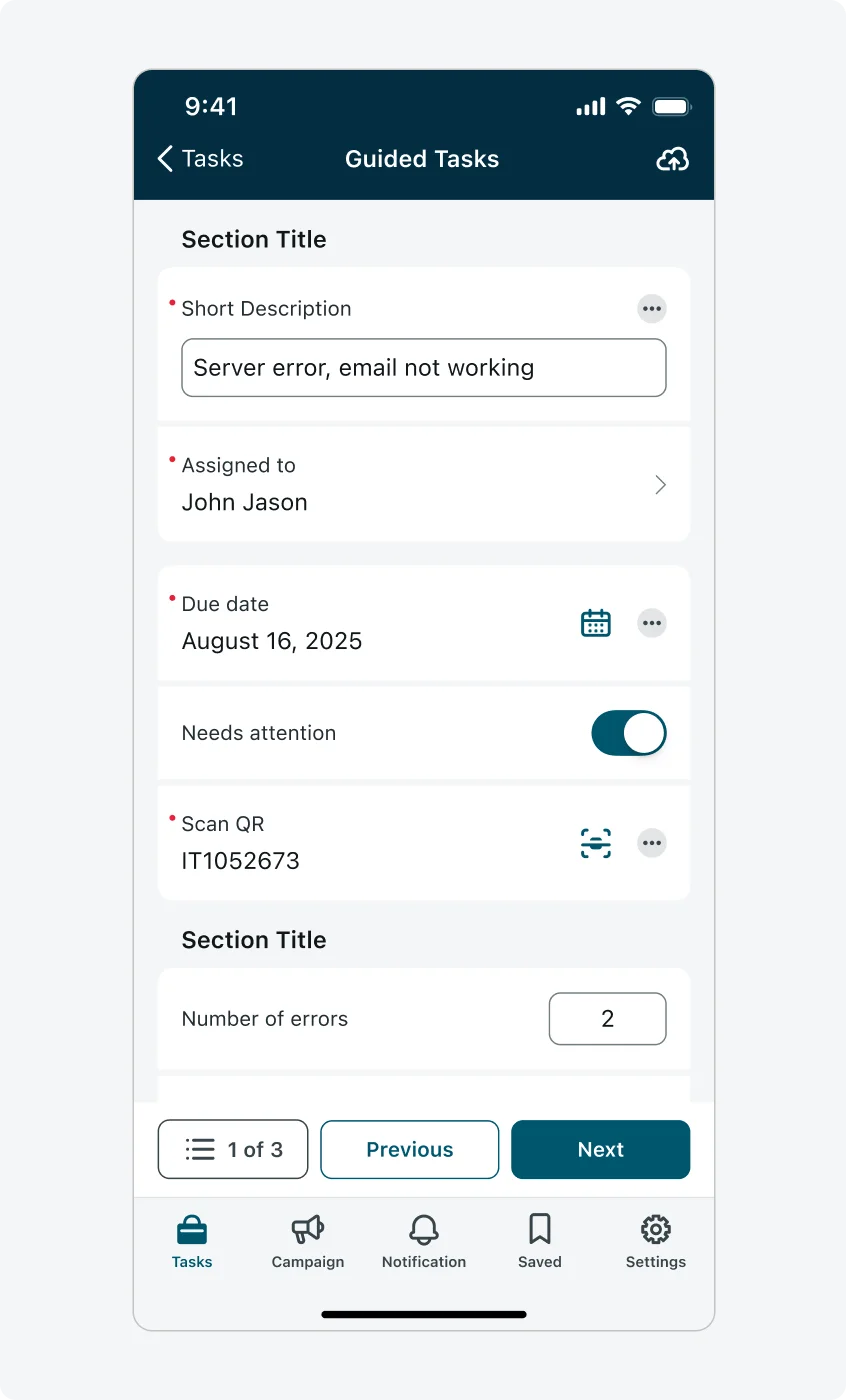Expand the Assigned to chevron
Screen dimensions: 846x1400
click(x=660, y=484)
